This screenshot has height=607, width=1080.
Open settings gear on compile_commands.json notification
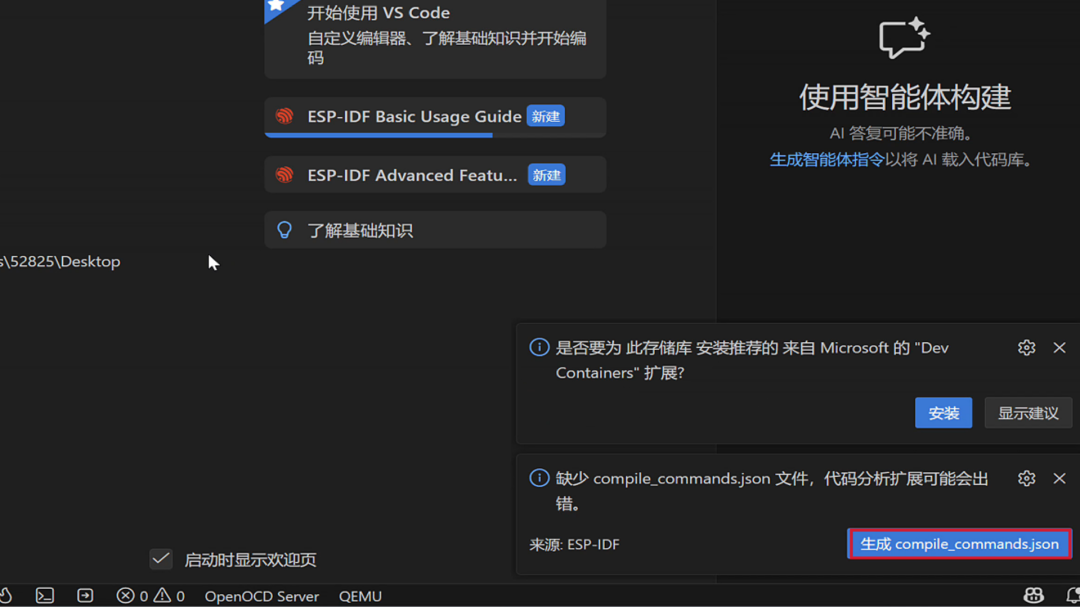click(1026, 478)
